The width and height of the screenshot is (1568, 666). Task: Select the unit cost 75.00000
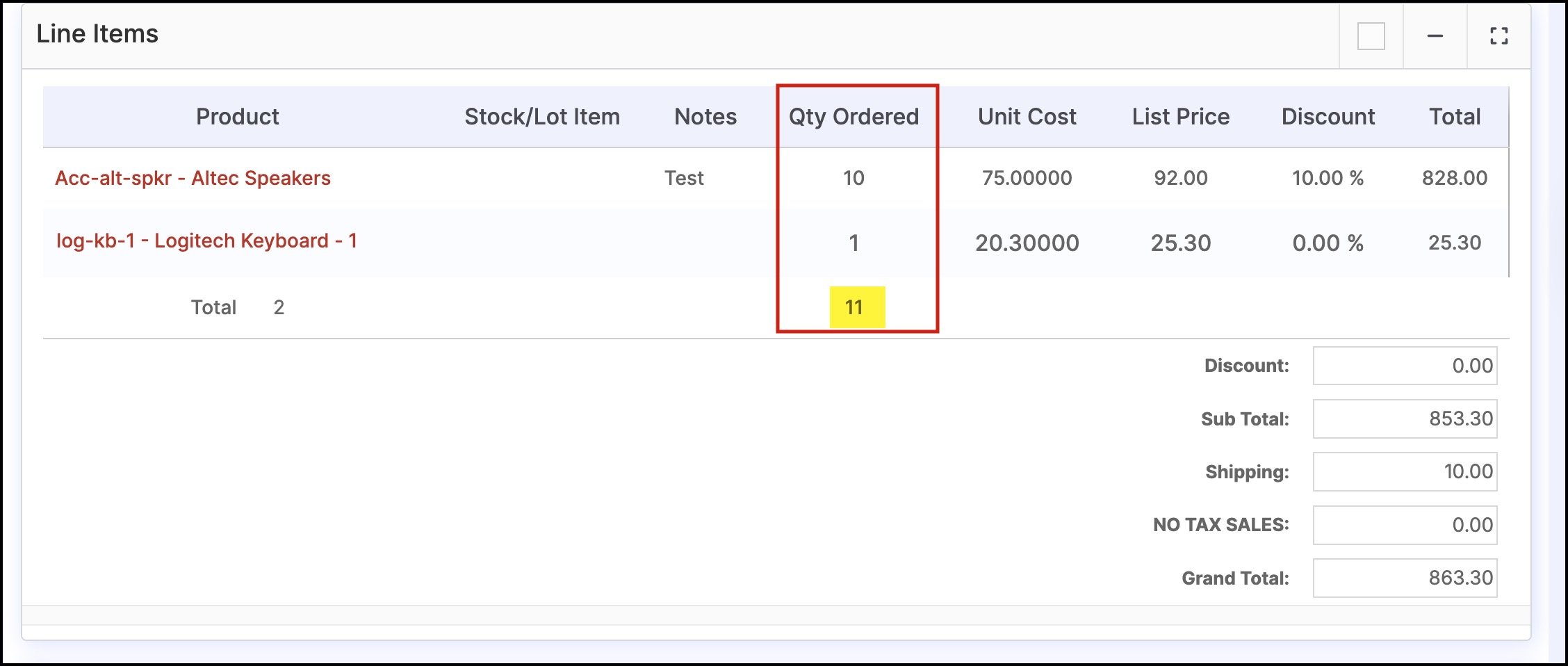click(x=1027, y=178)
